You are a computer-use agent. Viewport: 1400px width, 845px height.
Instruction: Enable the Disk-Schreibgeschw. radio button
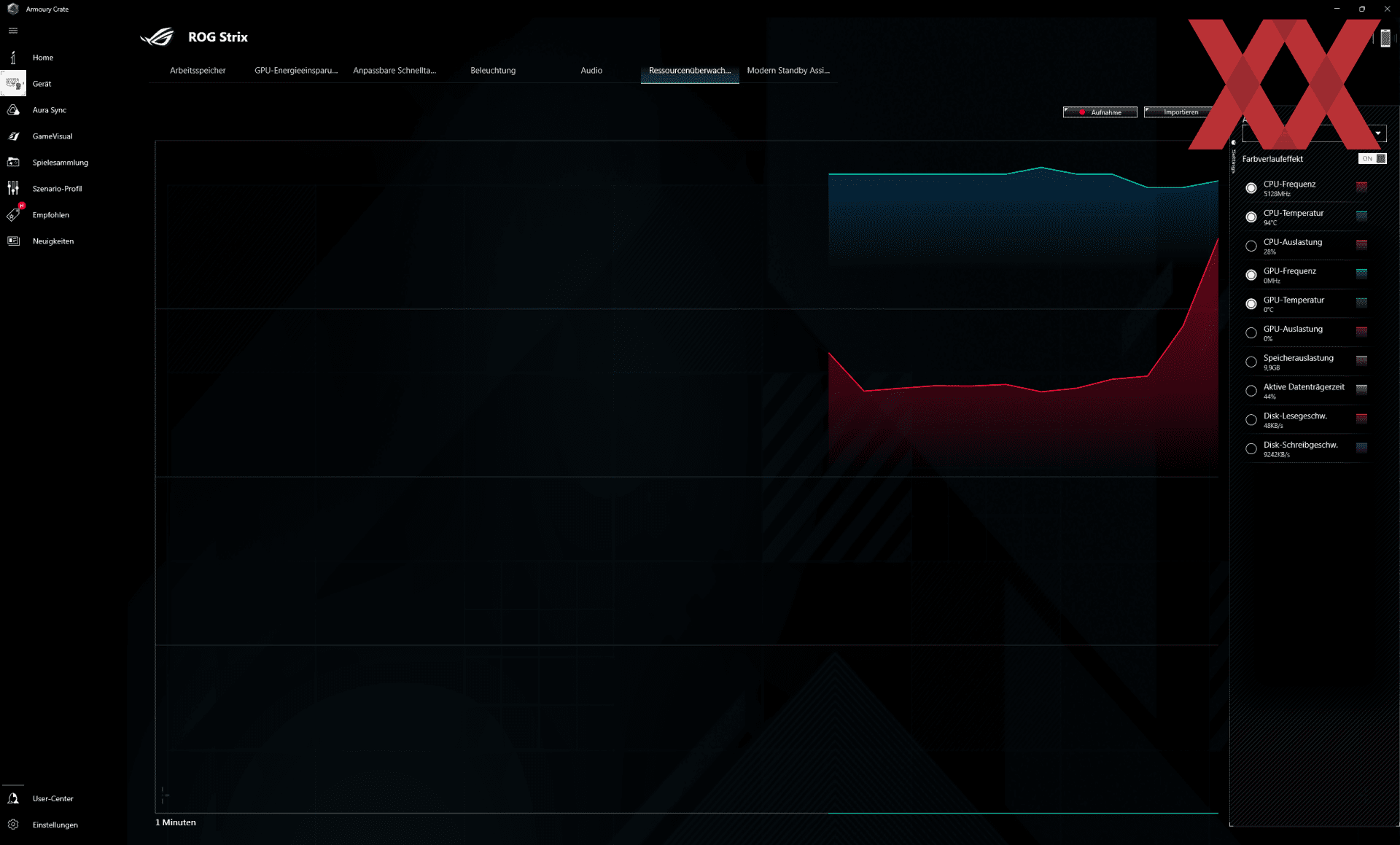click(x=1251, y=449)
